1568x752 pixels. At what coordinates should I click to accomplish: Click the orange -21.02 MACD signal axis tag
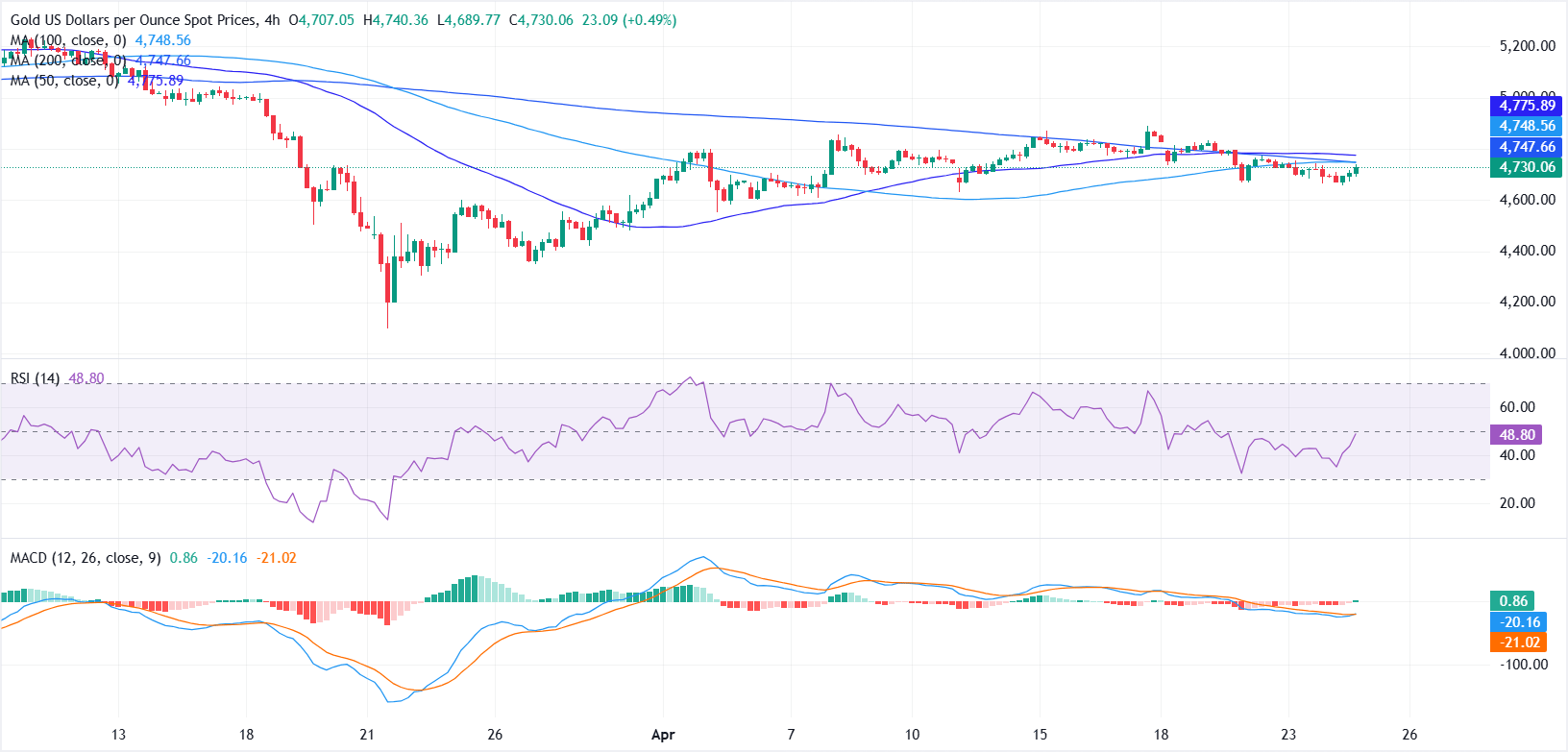[x=1519, y=643]
